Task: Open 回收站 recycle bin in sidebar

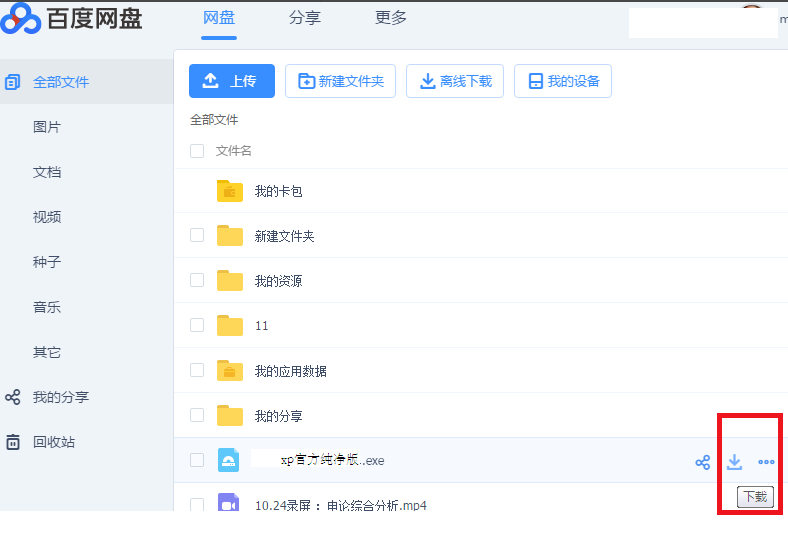Action: 53,442
